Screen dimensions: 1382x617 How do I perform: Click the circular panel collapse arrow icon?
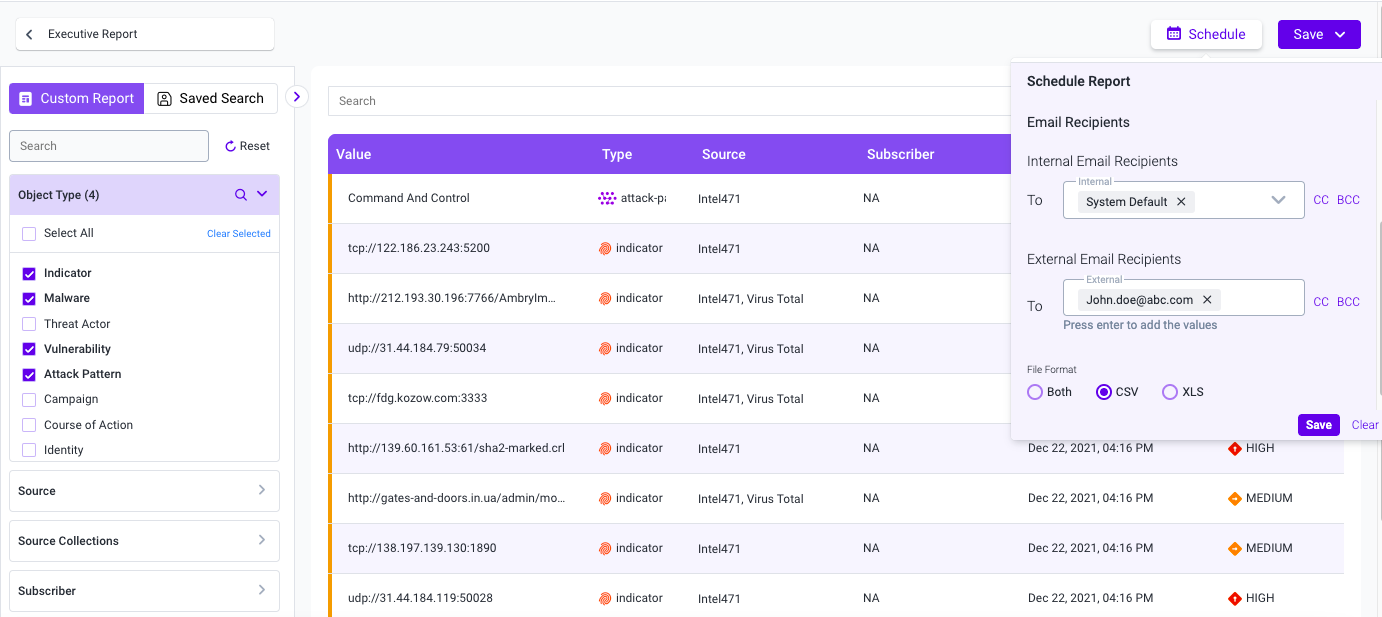pos(297,97)
